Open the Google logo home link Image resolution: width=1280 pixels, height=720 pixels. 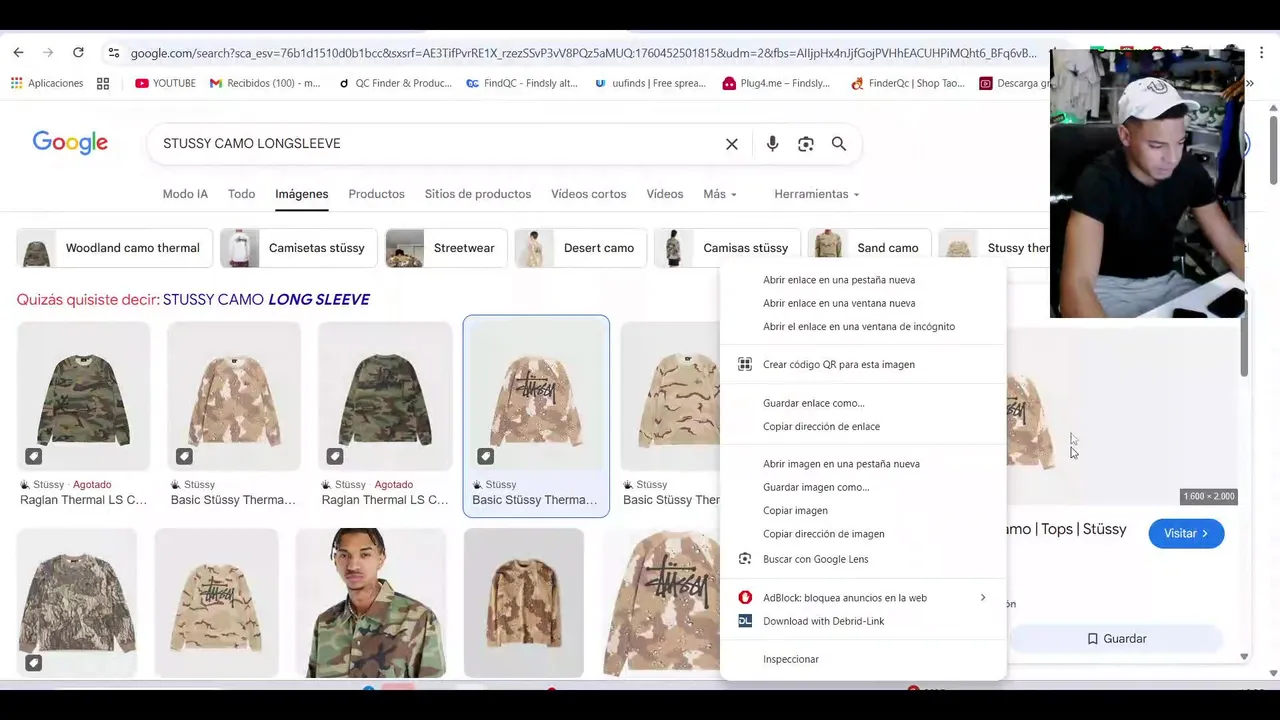click(70, 143)
